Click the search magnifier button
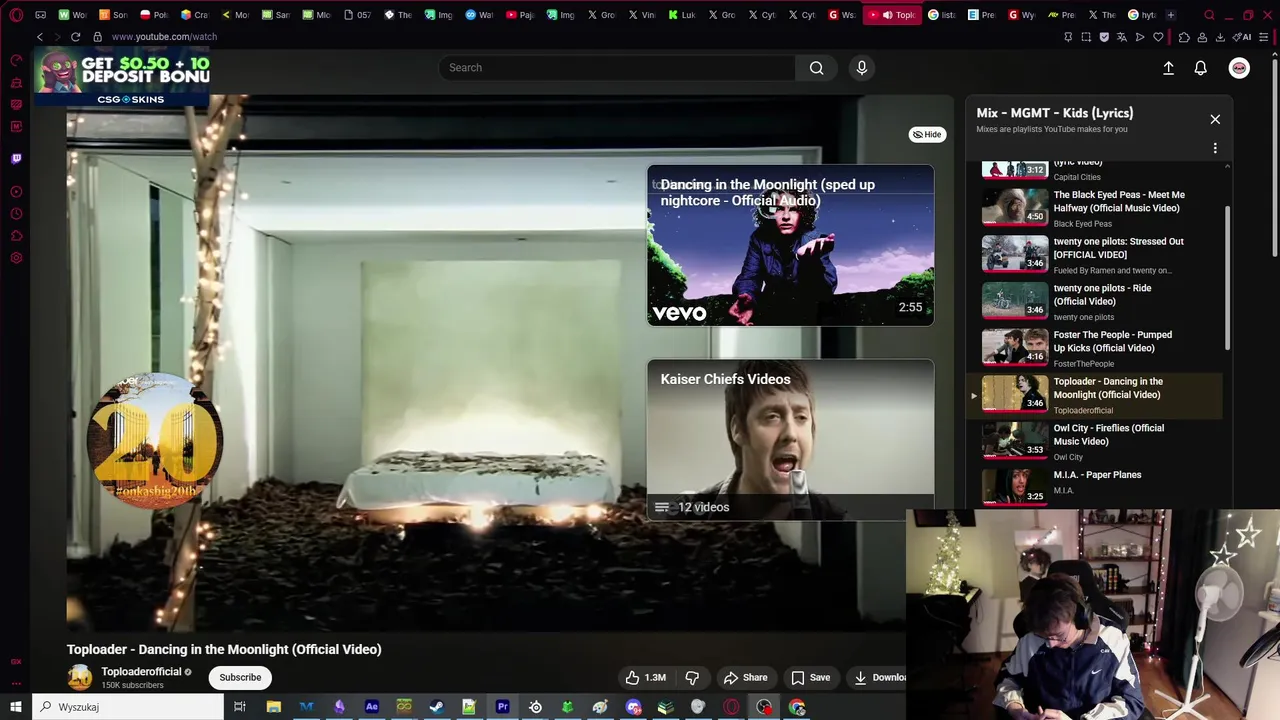The width and height of the screenshot is (1280, 720). click(x=817, y=68)
